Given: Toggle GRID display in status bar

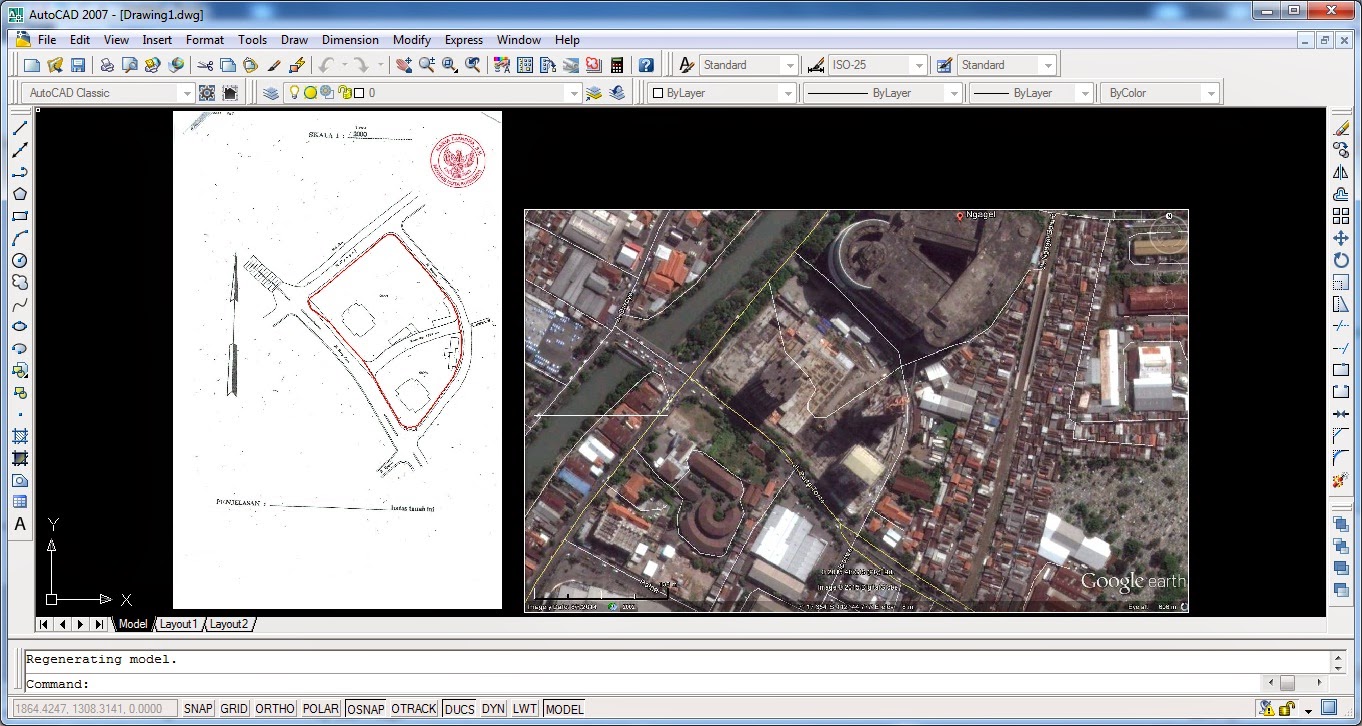Looking at the screenshot, I should [234, 708].
